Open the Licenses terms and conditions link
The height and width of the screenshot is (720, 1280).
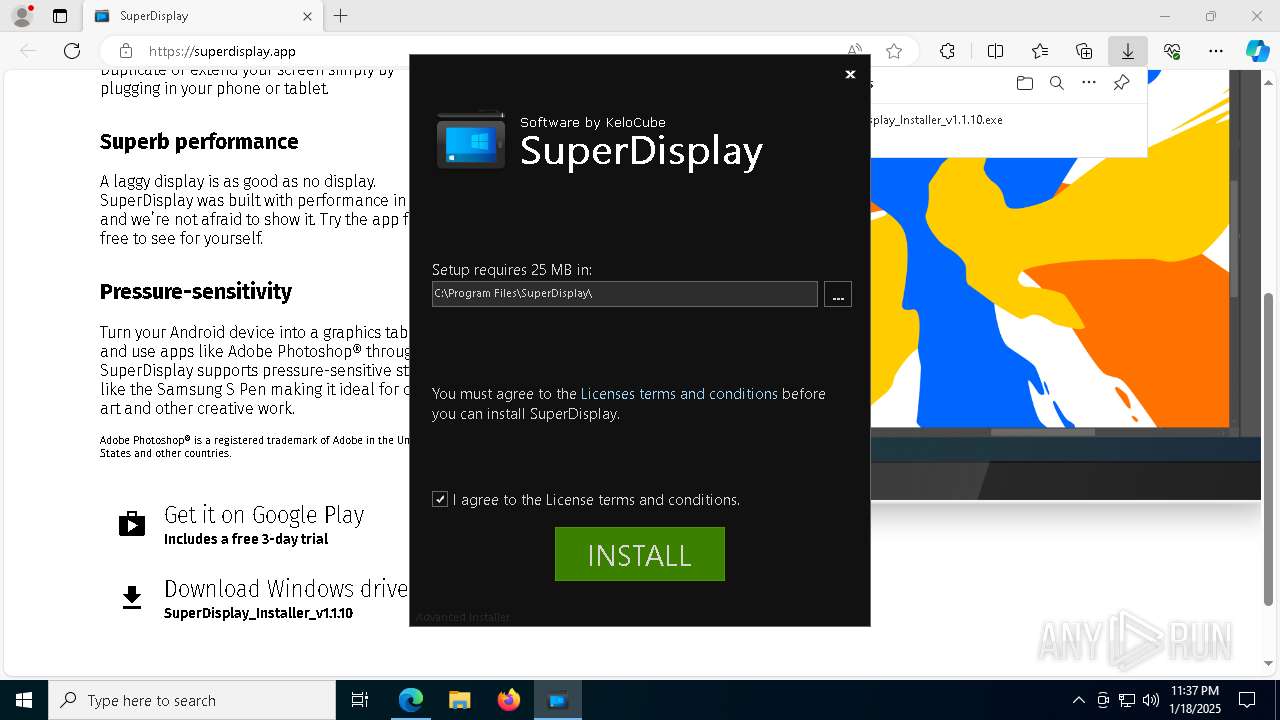click(x=679, y=394)
